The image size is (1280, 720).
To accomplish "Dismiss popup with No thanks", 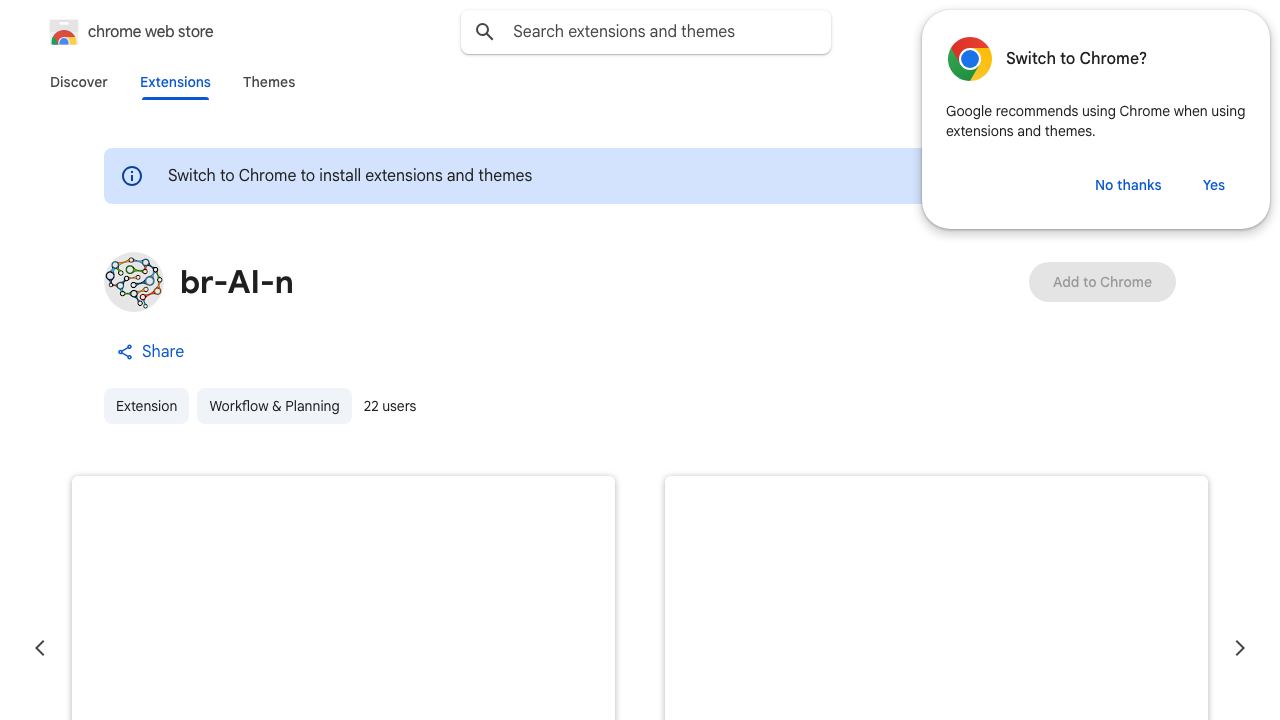I will coord(1128,185).
